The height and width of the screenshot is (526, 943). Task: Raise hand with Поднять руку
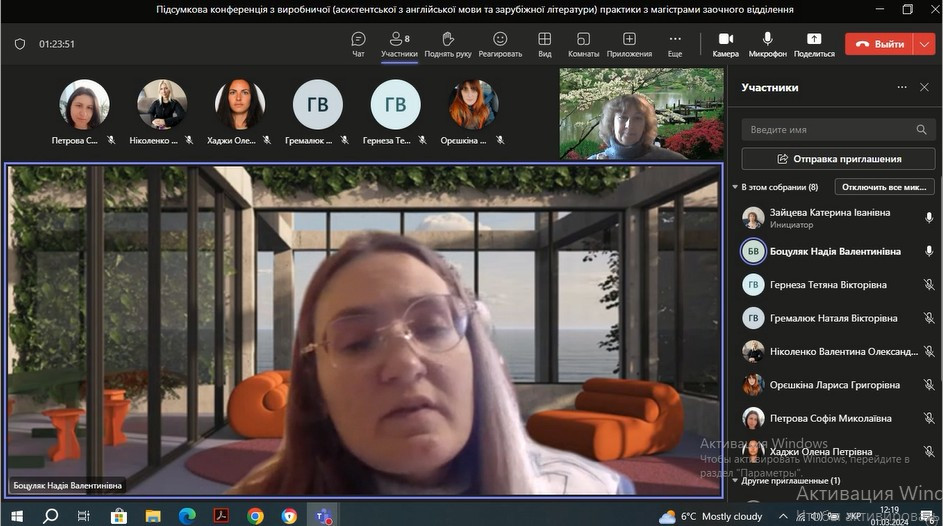[447, 44]
